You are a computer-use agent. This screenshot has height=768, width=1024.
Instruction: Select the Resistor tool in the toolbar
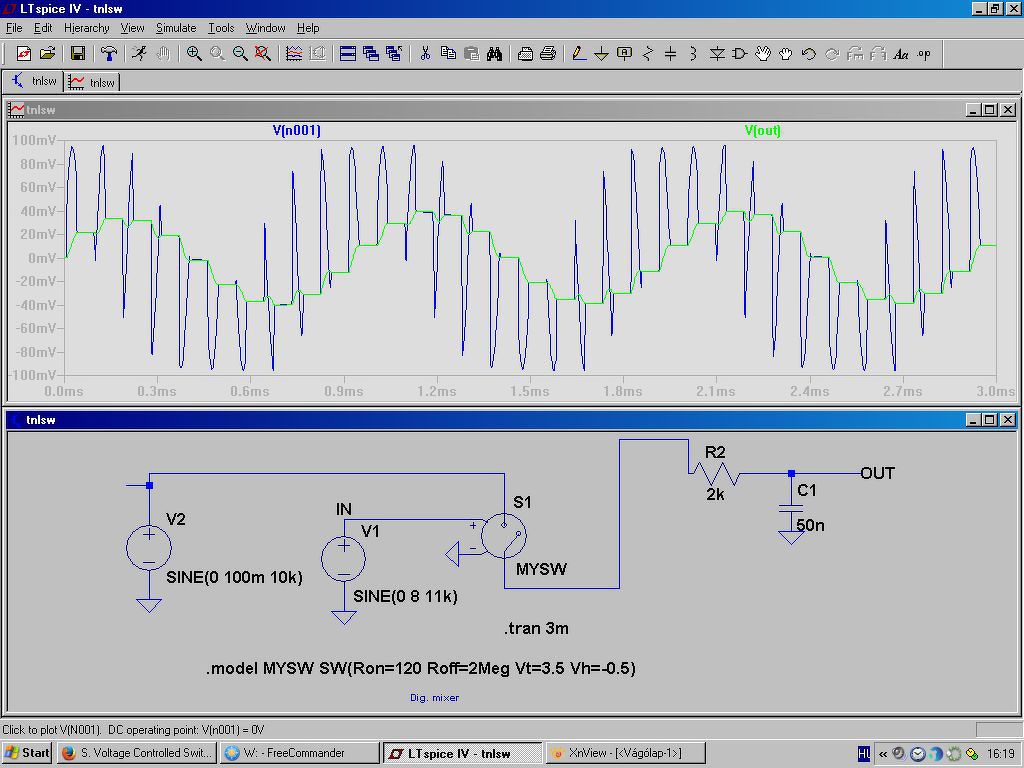648,54
